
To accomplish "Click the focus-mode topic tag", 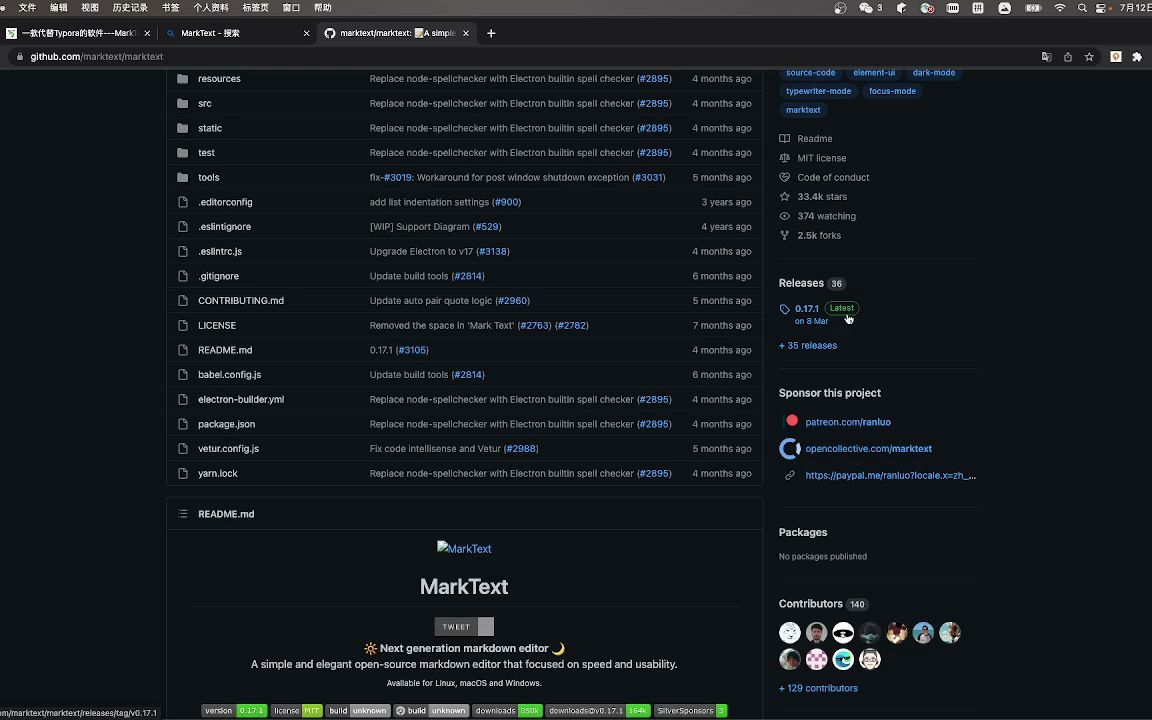I will tap(892, 91).
